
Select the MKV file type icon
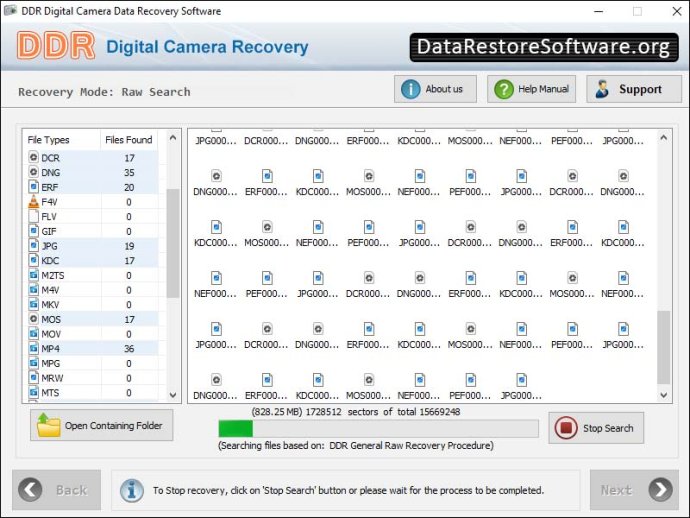(x=33, y=304)
